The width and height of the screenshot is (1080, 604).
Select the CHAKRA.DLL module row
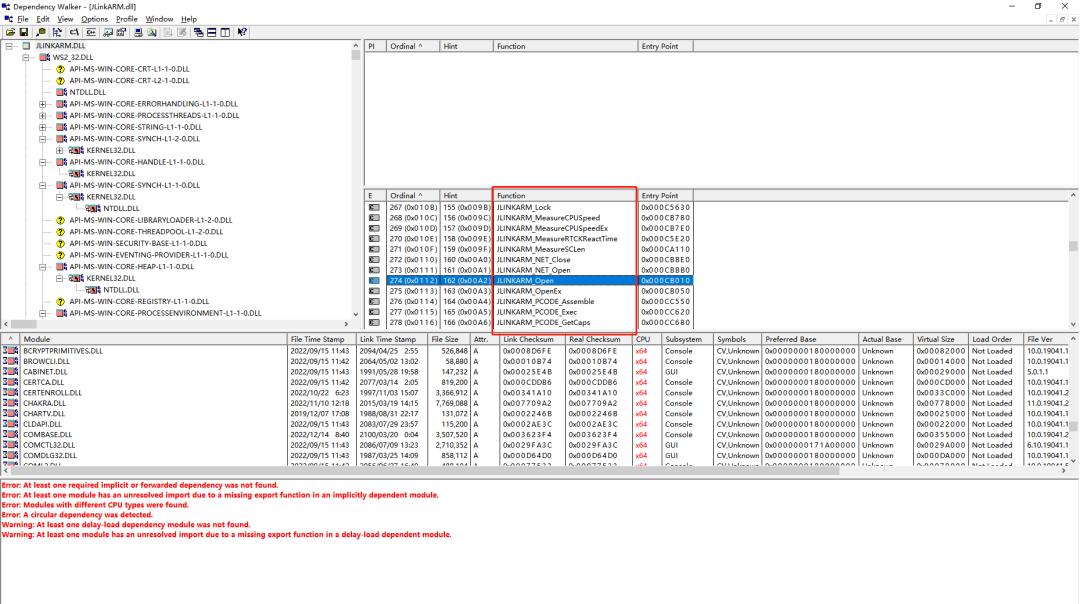[x=537, y=403]
